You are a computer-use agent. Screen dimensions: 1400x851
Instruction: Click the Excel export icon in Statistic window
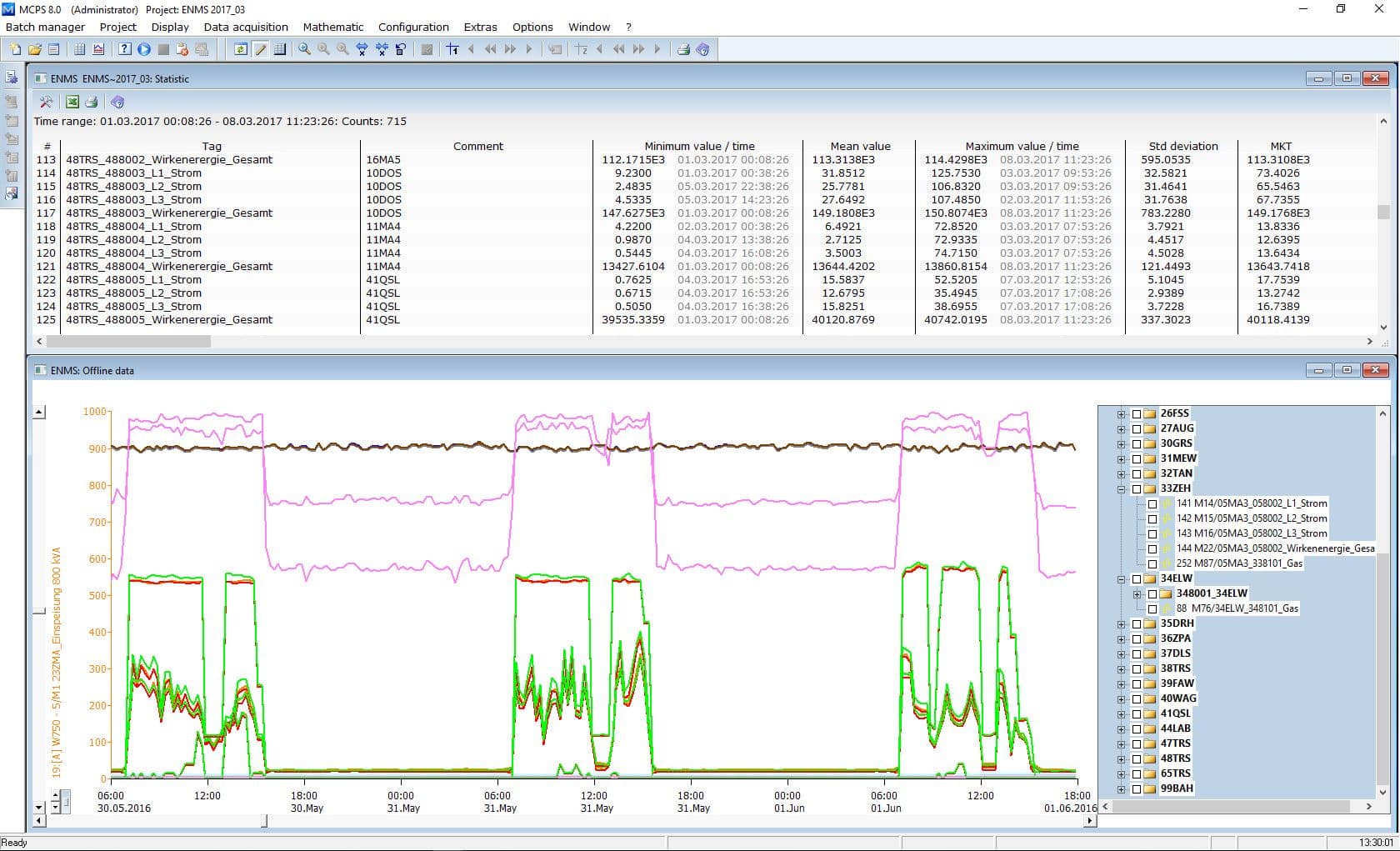tap(72, 102)
